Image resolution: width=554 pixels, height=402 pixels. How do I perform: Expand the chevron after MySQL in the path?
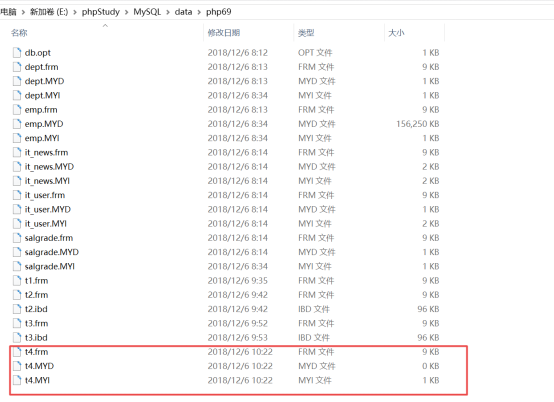pyautogui.click(x=168, y=12)
